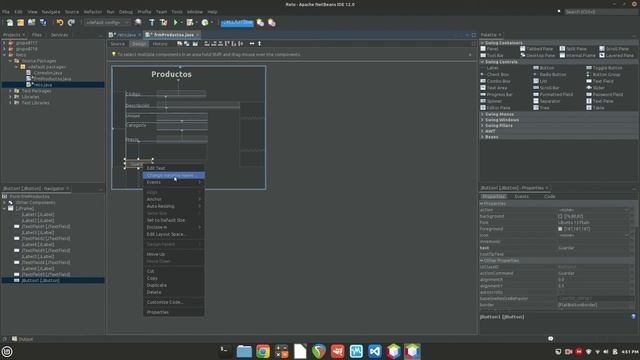Screen dimensions: 640x360
Task: Open the Code tab in Properties panel
Action: (x=549, y=197)
